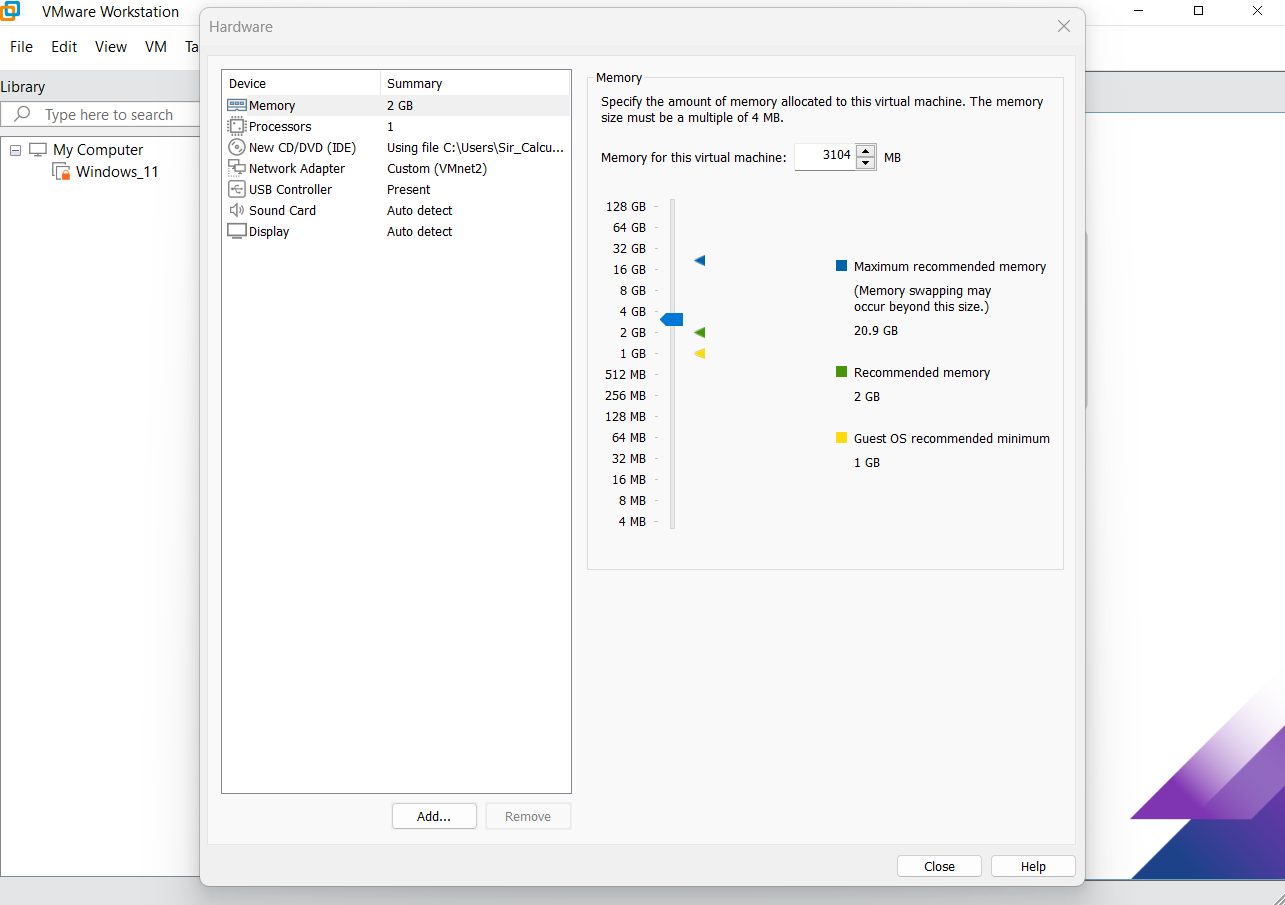This screenshot has width=1285, height=905.
Task: Click the Sound Card speaker icon
Action: coord(237,210)
